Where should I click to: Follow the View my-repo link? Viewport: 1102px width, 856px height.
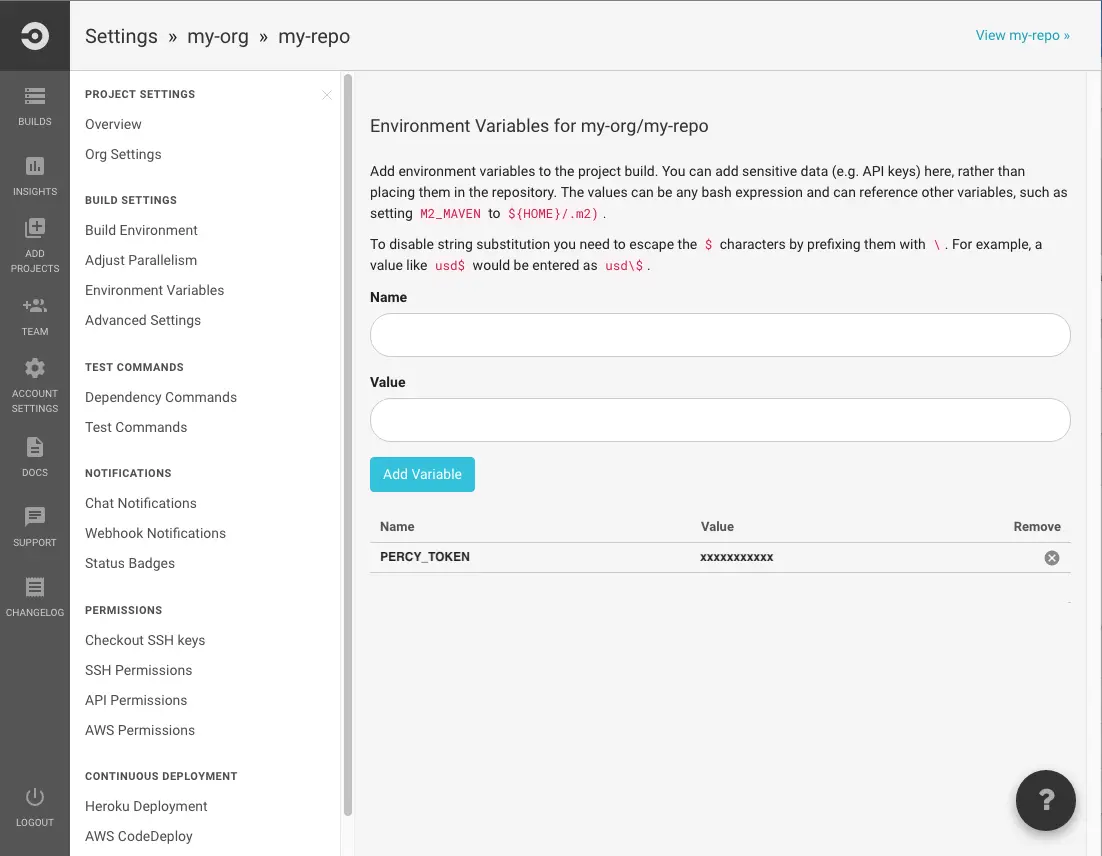click(1022, 36)
